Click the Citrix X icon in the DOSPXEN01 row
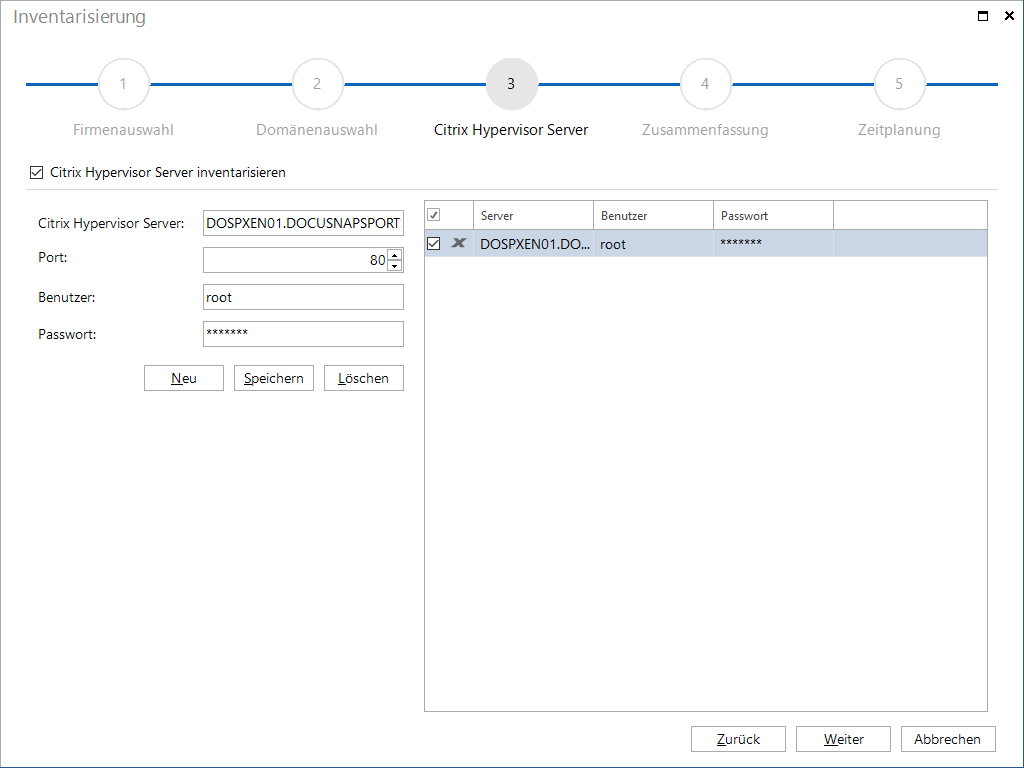The width and height of the screenshot is (1024, 768). tap(458, 243)
